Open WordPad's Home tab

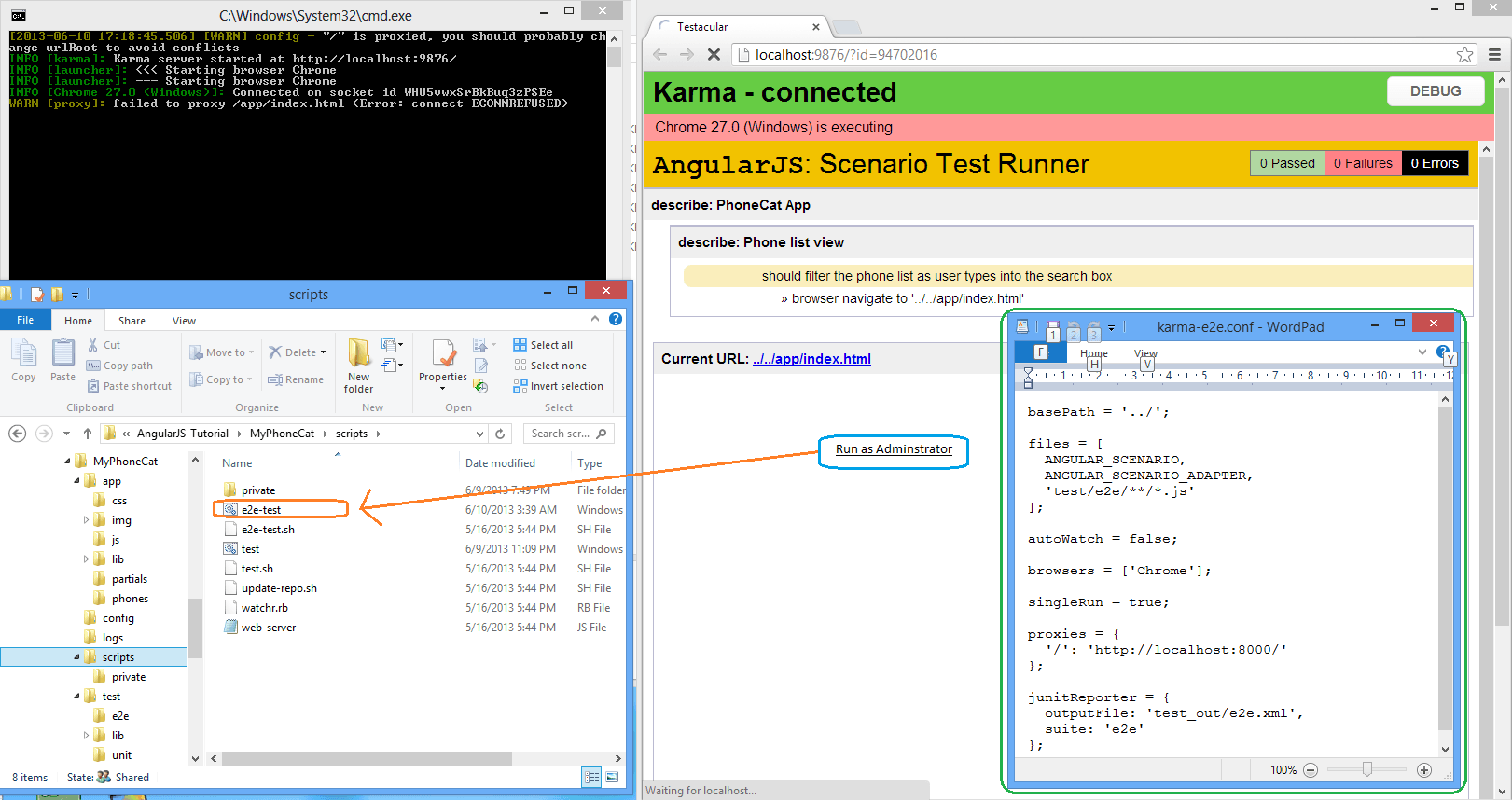click(x=1094, y=353)
